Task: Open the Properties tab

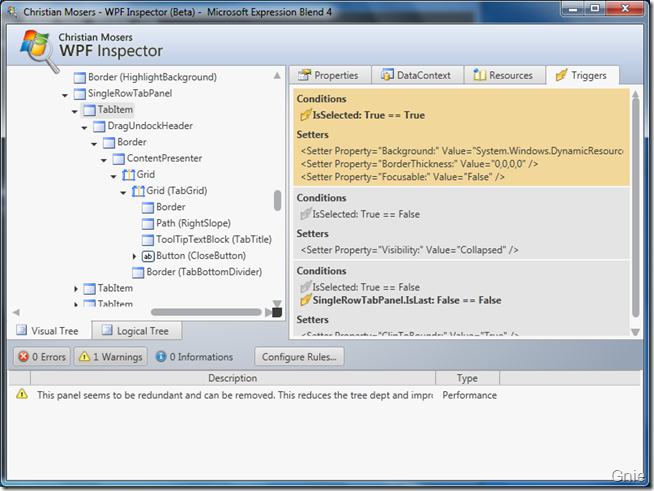Action: pos(330,75)
